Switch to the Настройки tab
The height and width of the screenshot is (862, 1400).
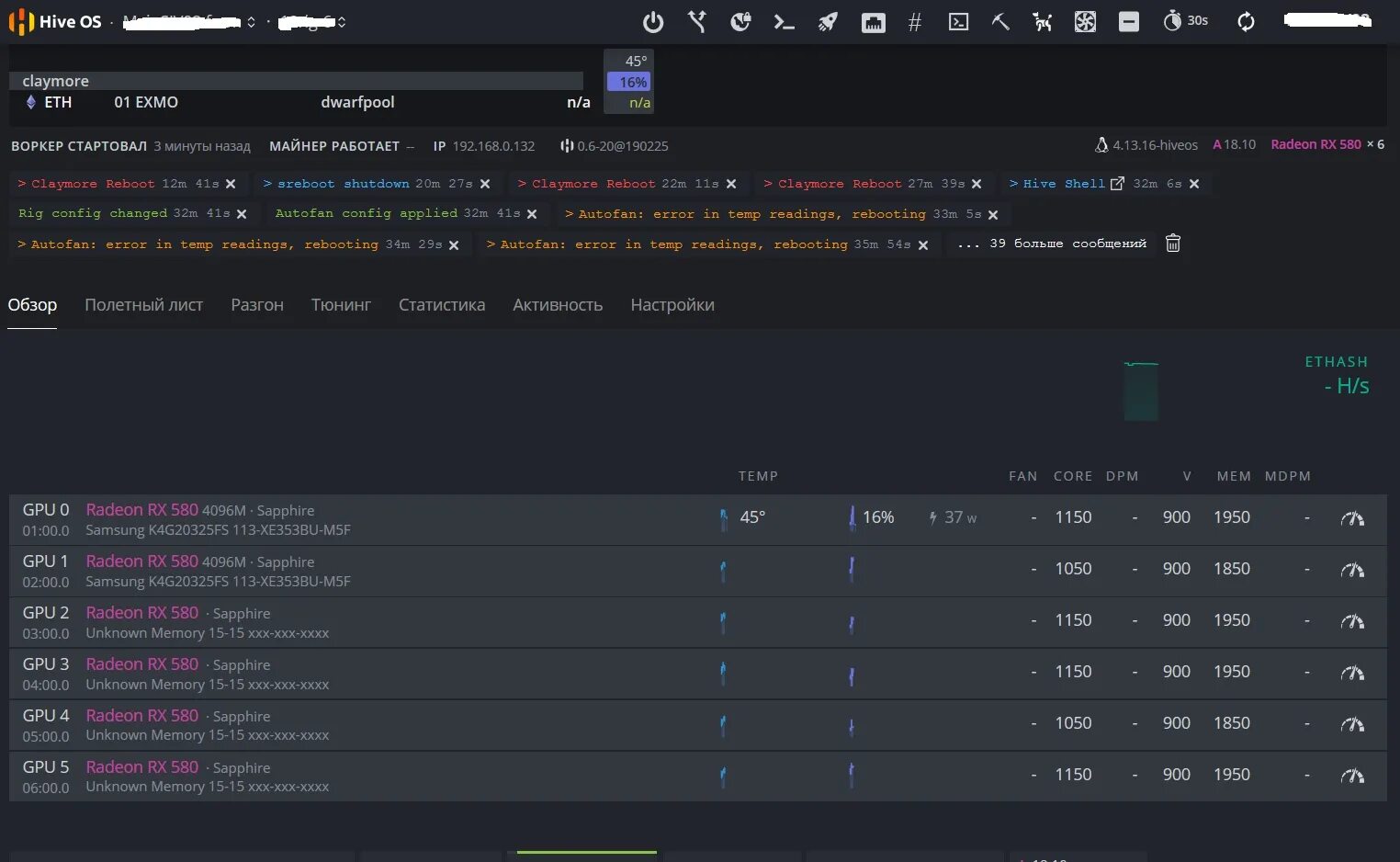[x=672, y=305]
